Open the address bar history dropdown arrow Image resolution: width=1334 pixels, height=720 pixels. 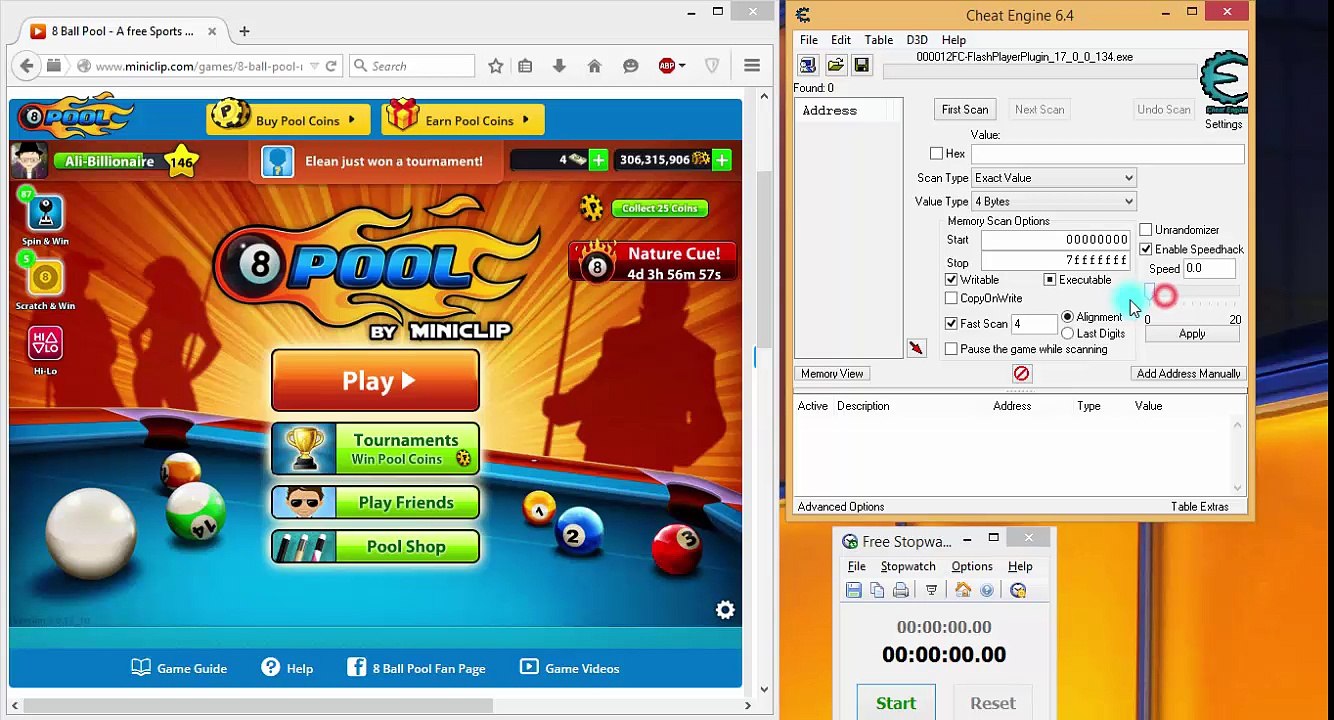pyautogui.click(x=313, y=66)
